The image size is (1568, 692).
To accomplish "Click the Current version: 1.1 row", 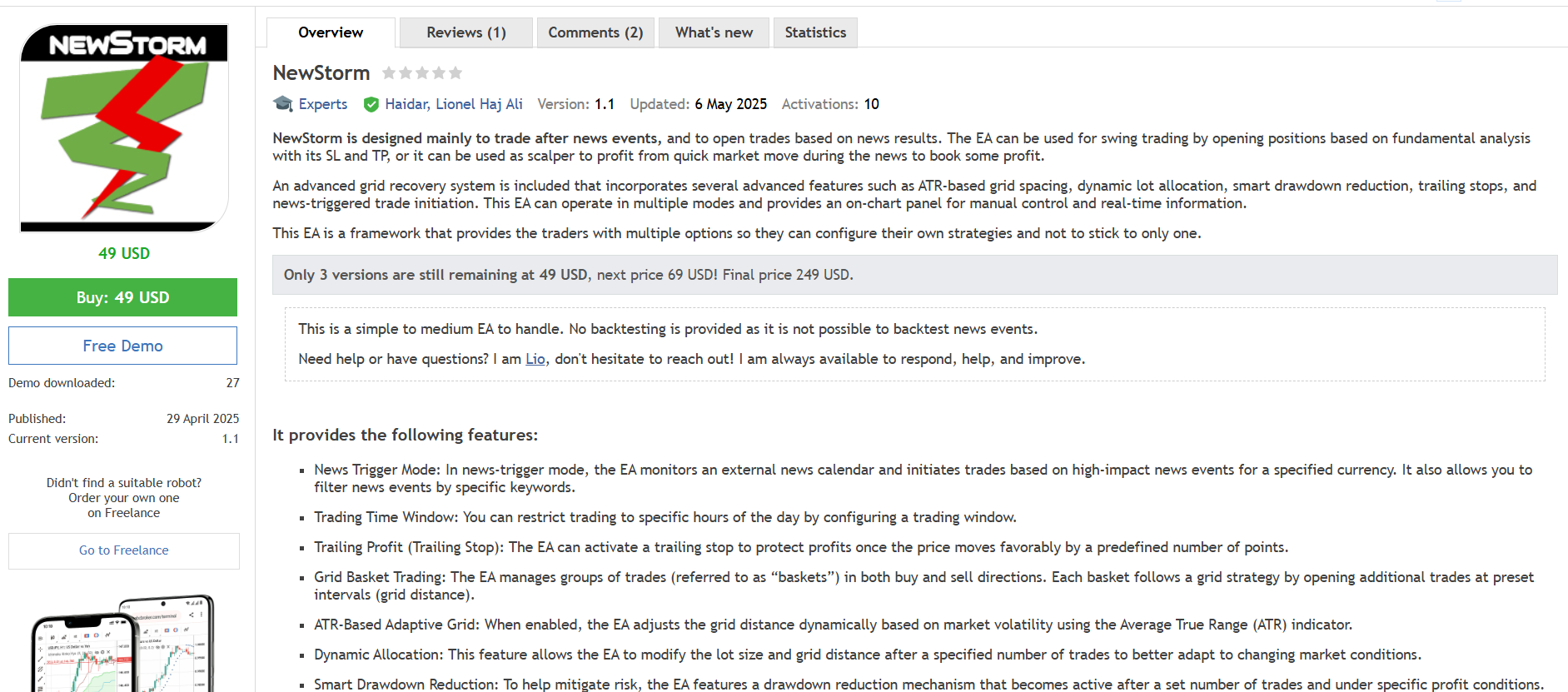I will [124, 439].
